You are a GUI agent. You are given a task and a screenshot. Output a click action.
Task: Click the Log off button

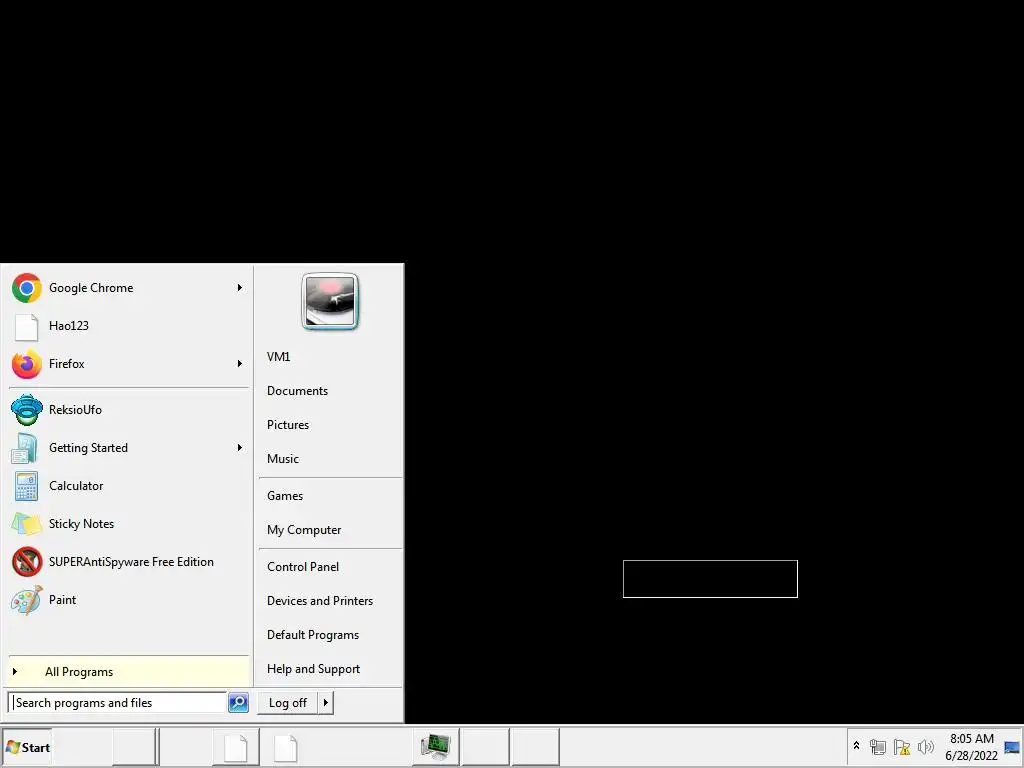click(288, 703)
